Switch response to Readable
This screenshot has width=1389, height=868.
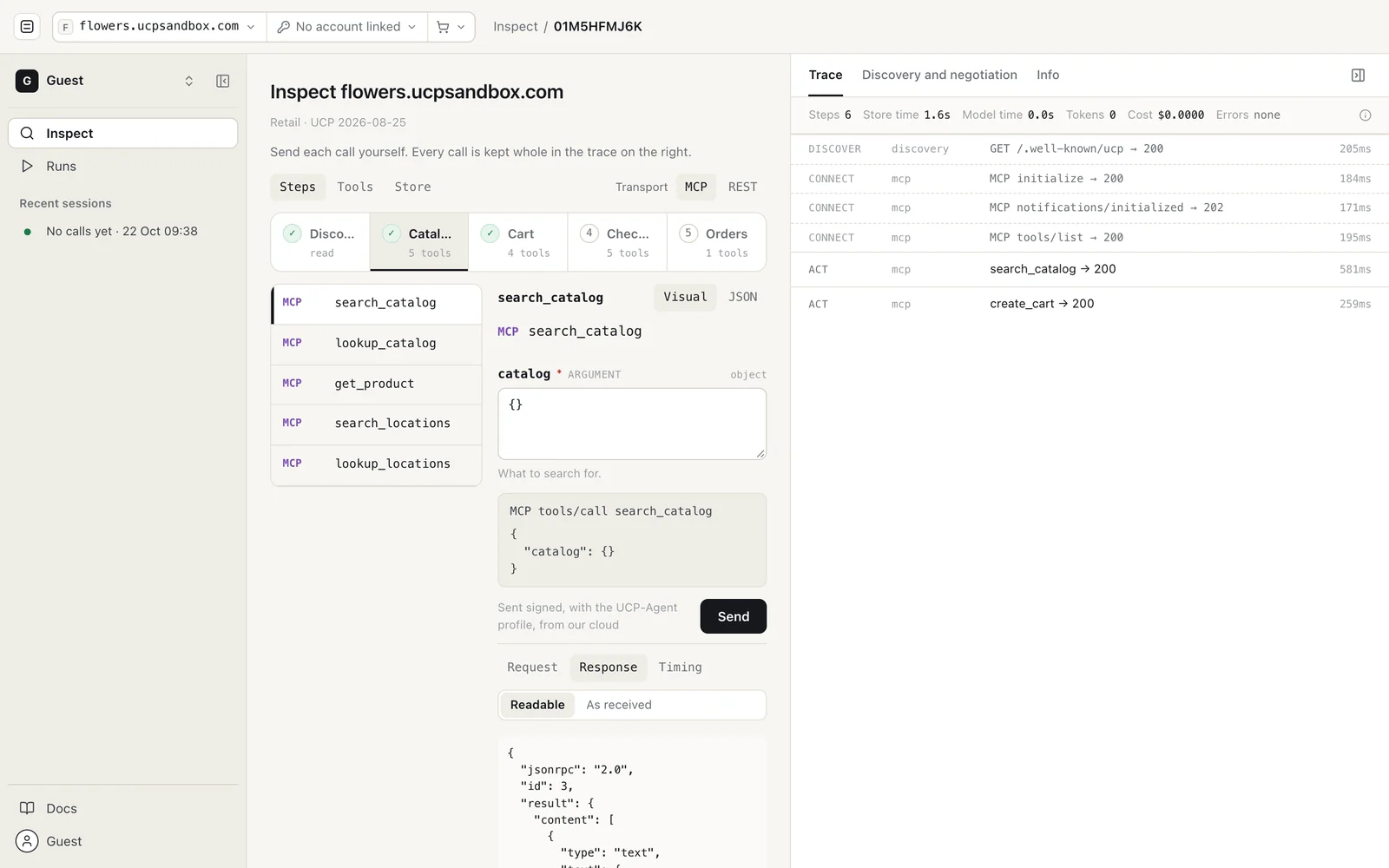click(x=537, y=705)
